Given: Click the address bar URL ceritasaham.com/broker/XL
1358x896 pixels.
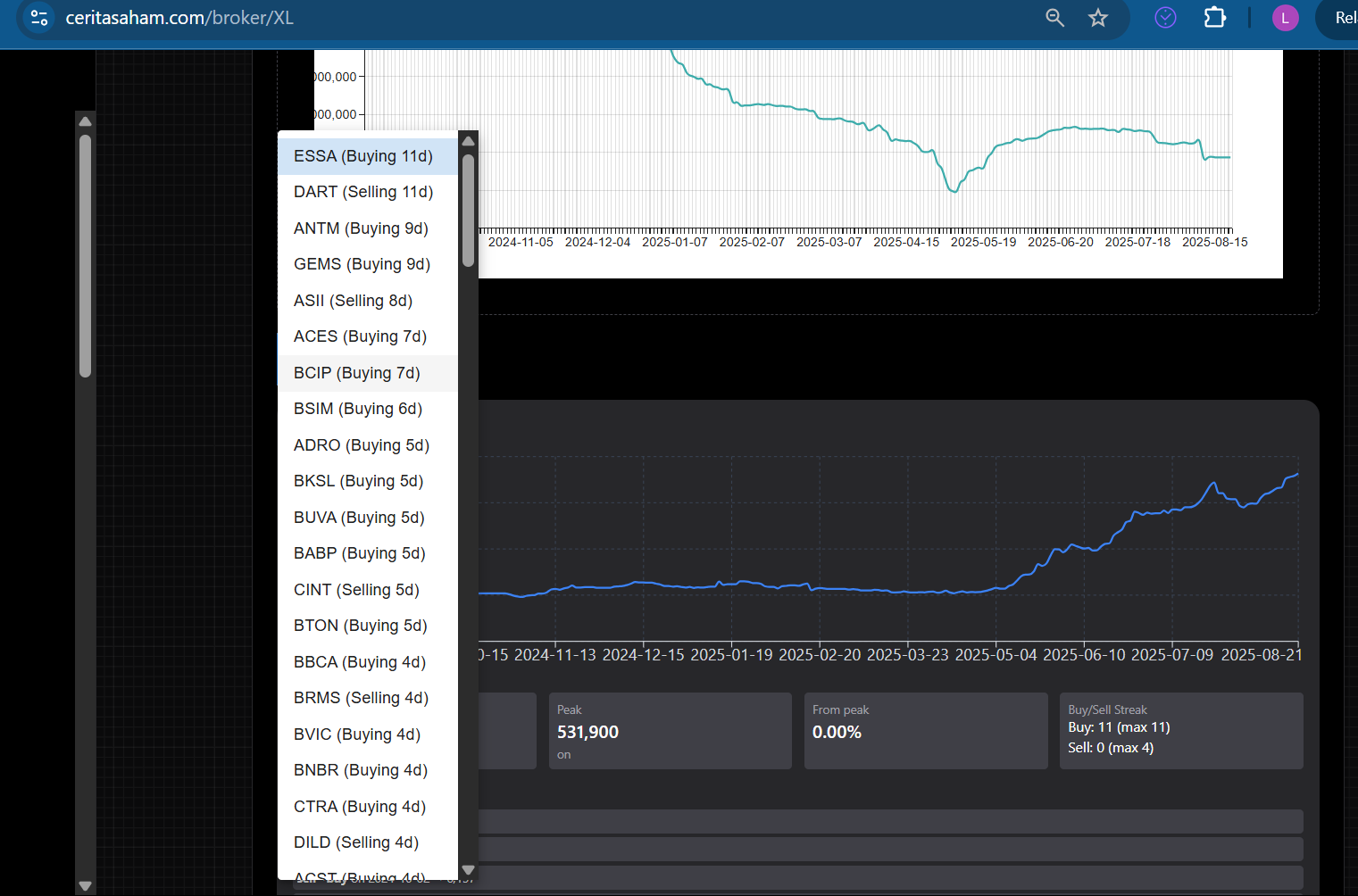Looking at the screenshot, I should coord(179,18).
